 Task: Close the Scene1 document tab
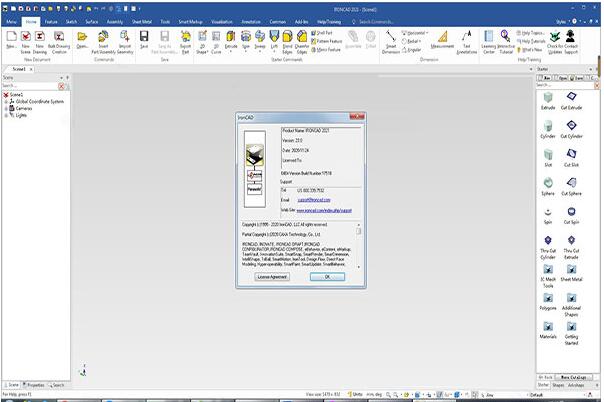click(x=31, y=69)
